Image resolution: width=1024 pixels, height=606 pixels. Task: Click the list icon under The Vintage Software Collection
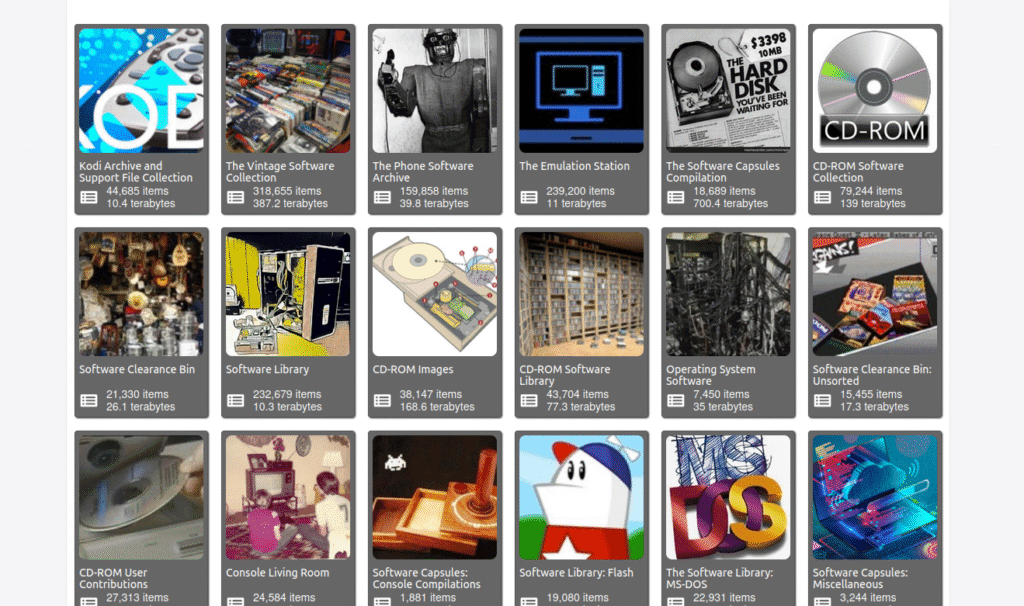point(236,197)
